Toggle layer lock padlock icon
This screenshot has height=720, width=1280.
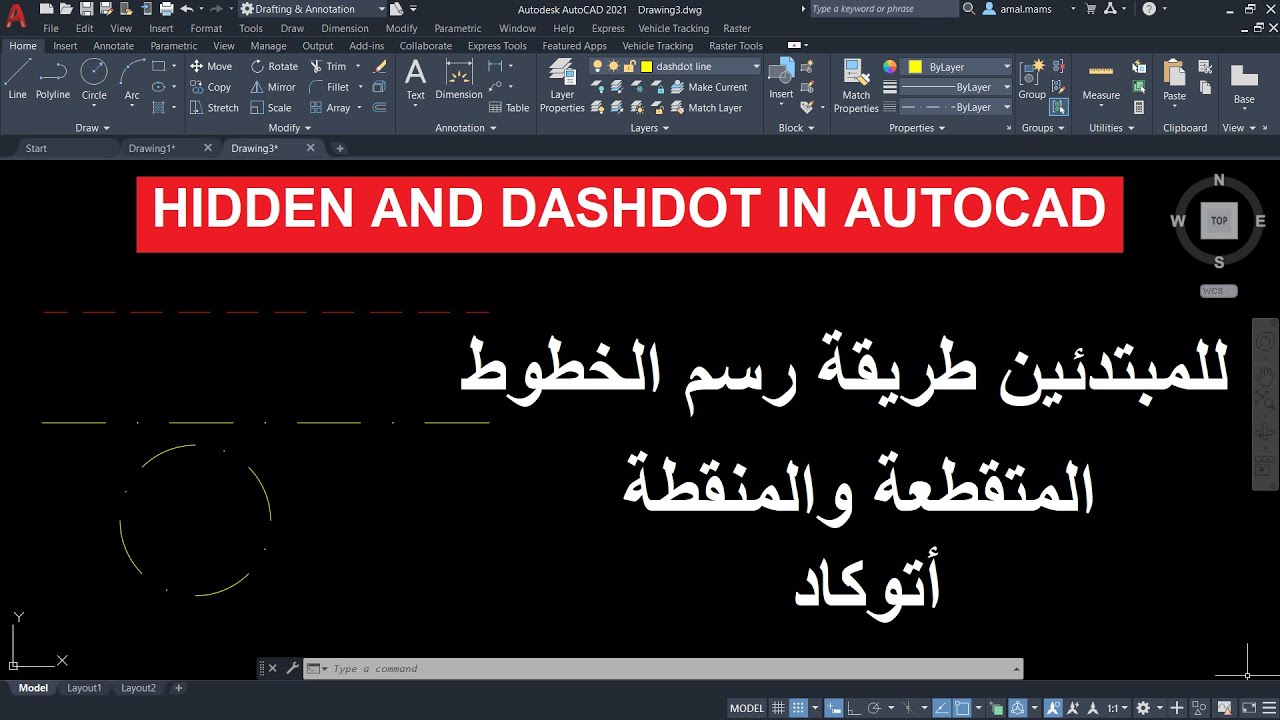(x=630, y=66)
